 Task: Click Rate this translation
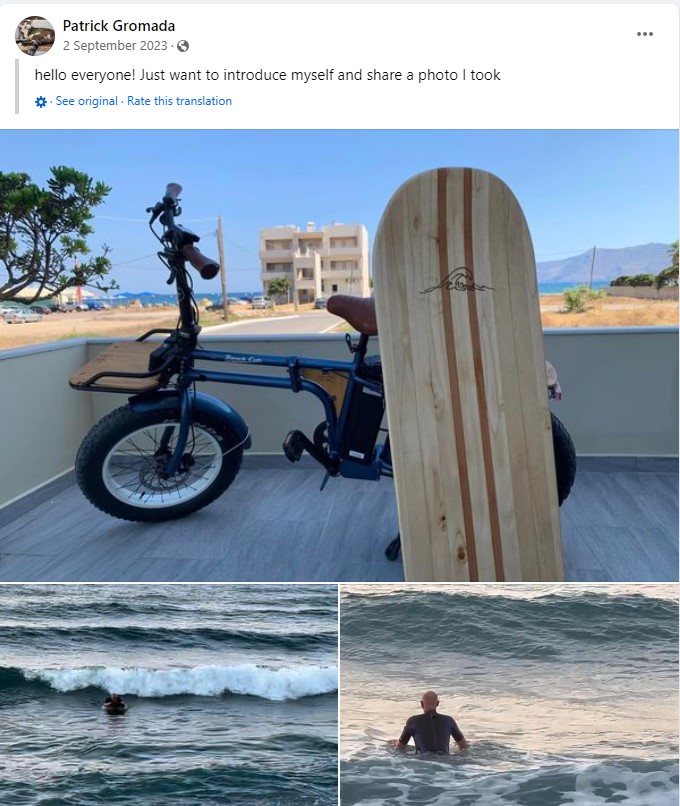pyautogui.click(x=179, y=101)
